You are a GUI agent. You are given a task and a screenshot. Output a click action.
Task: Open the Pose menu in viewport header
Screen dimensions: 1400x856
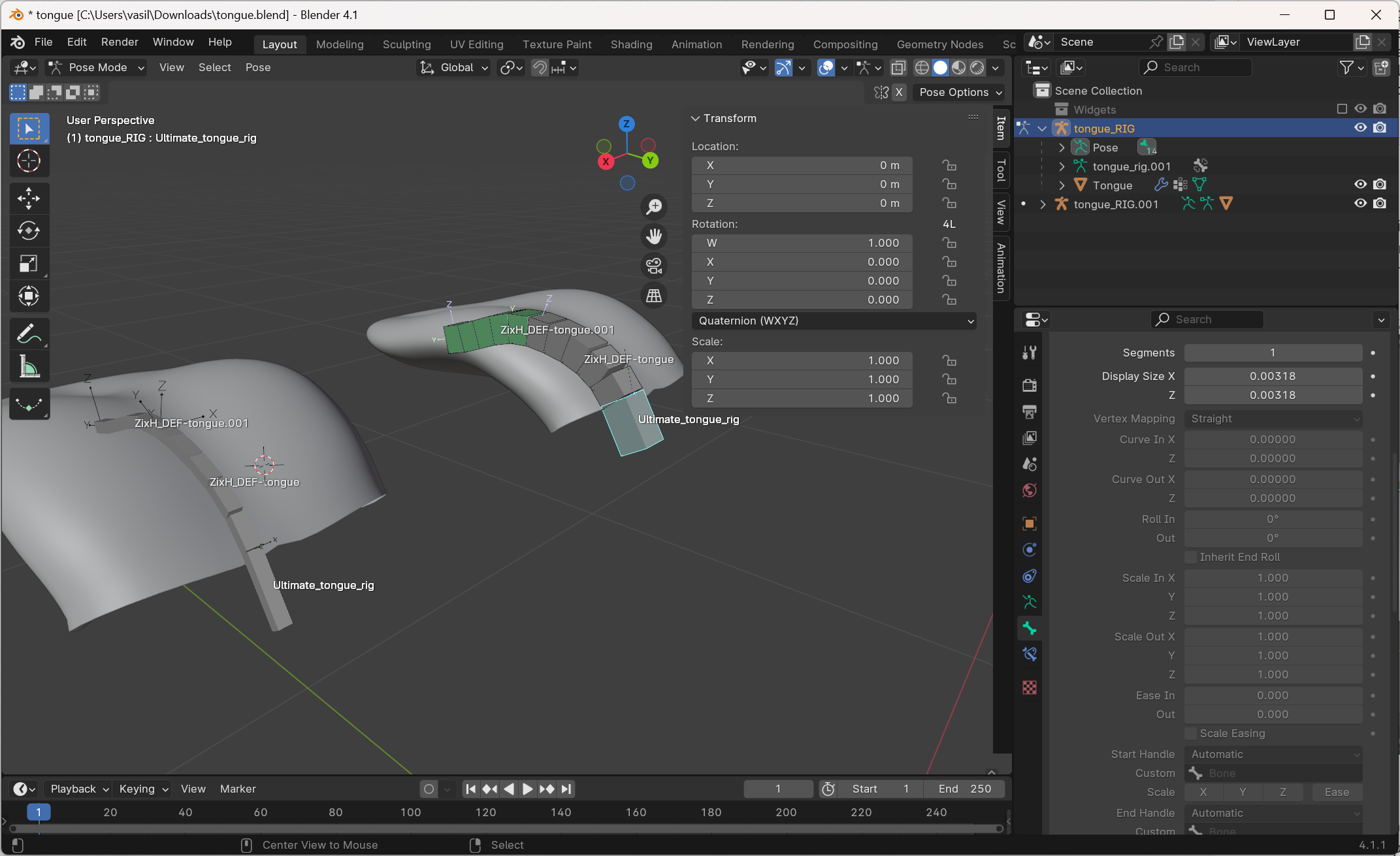point(258,68)
